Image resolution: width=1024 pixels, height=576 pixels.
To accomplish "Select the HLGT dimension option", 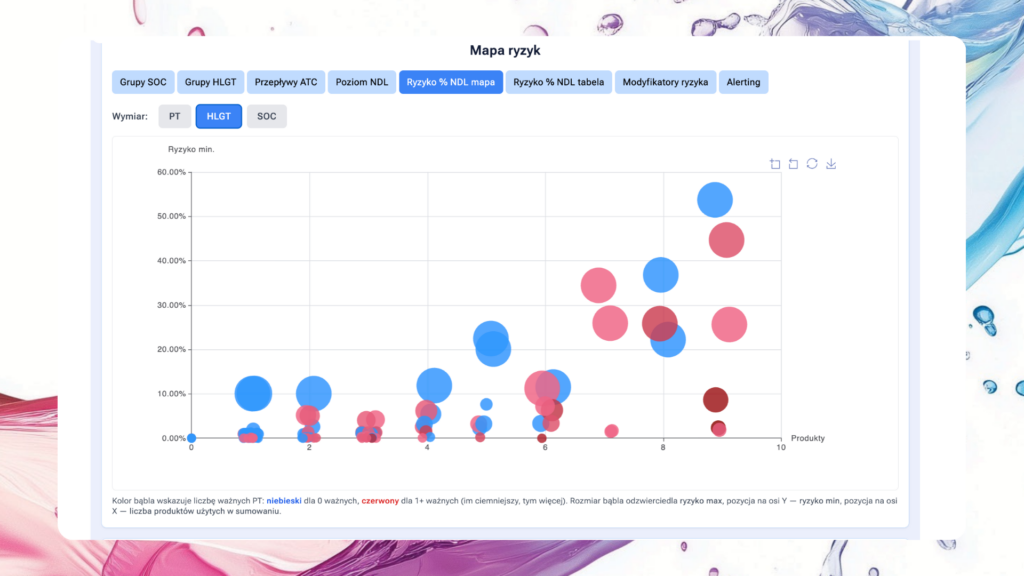I will coord(218,117).
